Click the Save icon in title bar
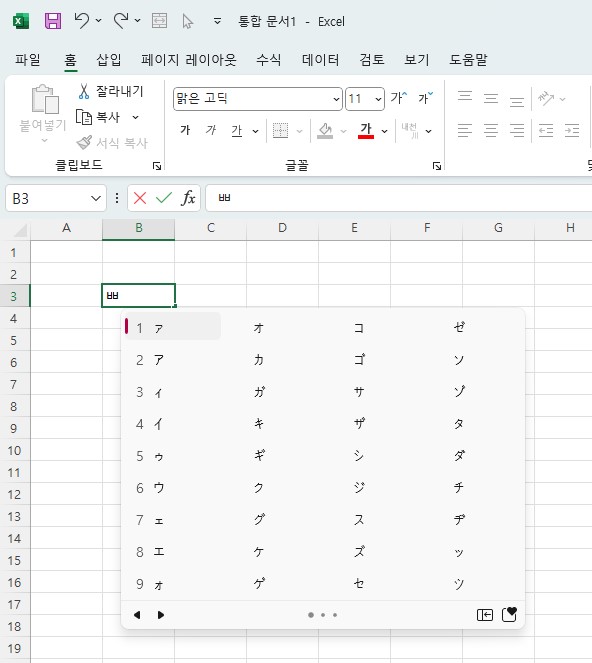 (53, 21)
